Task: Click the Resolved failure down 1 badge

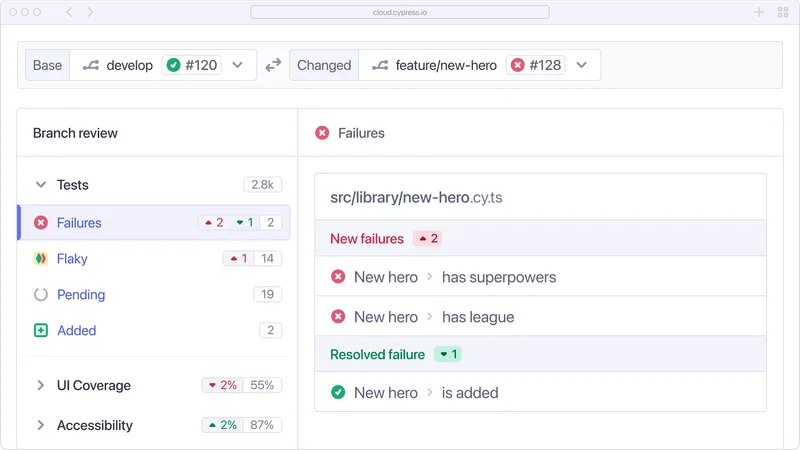Action: click(448, 354)
